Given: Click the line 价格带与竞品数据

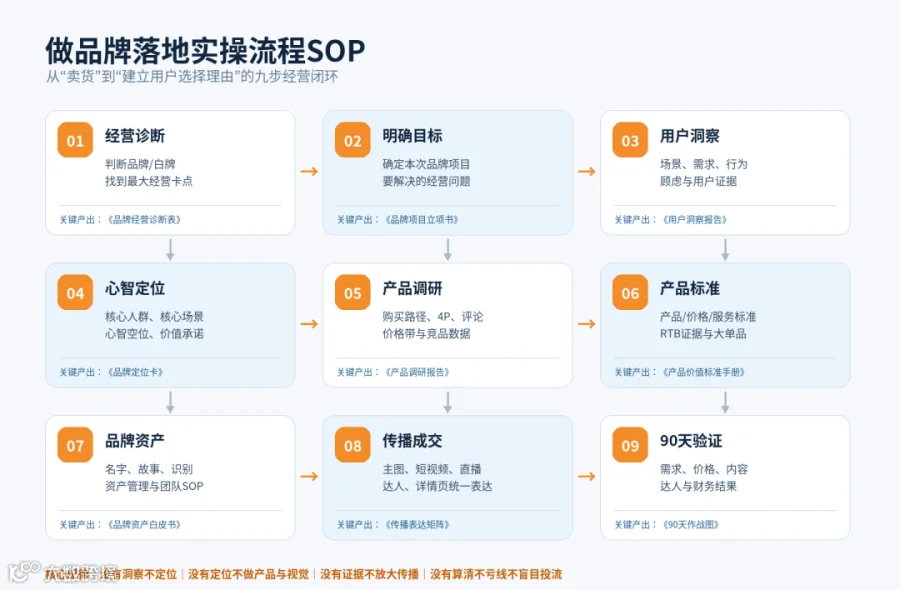Looking at the screenshot, I should 426,334.
